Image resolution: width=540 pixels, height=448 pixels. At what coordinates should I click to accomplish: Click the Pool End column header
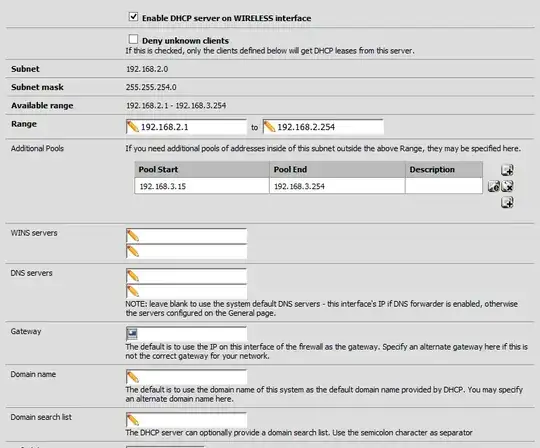click(337, 169)
